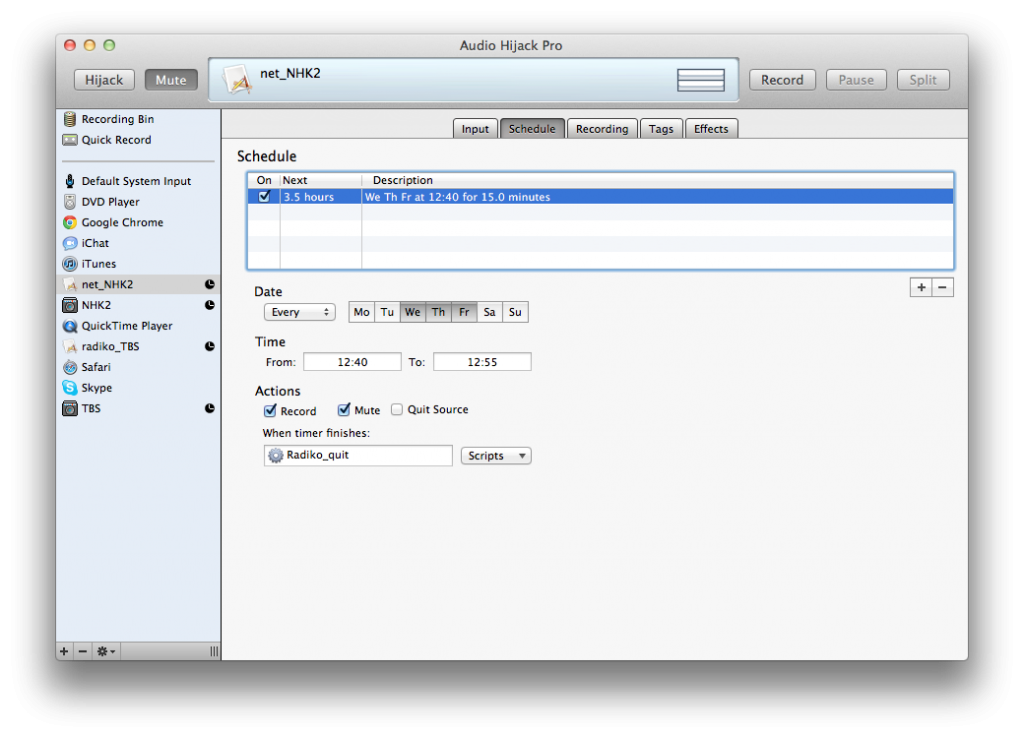
Task: Uncheck the Mute action checkbox
Action: (x=343, y=409)
